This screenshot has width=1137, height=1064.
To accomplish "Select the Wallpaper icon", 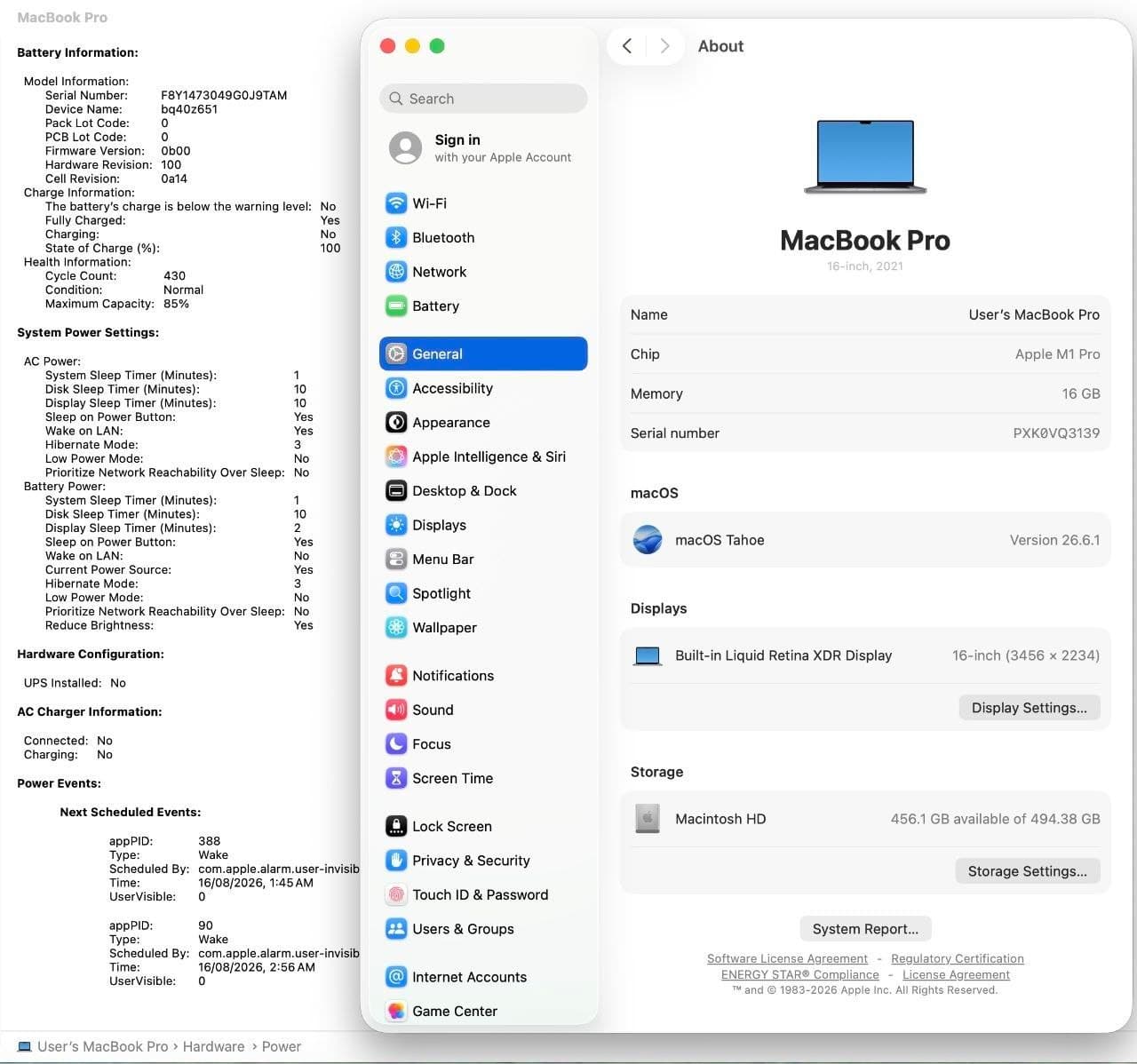I will pyautogui.click(x=396, y=627).
